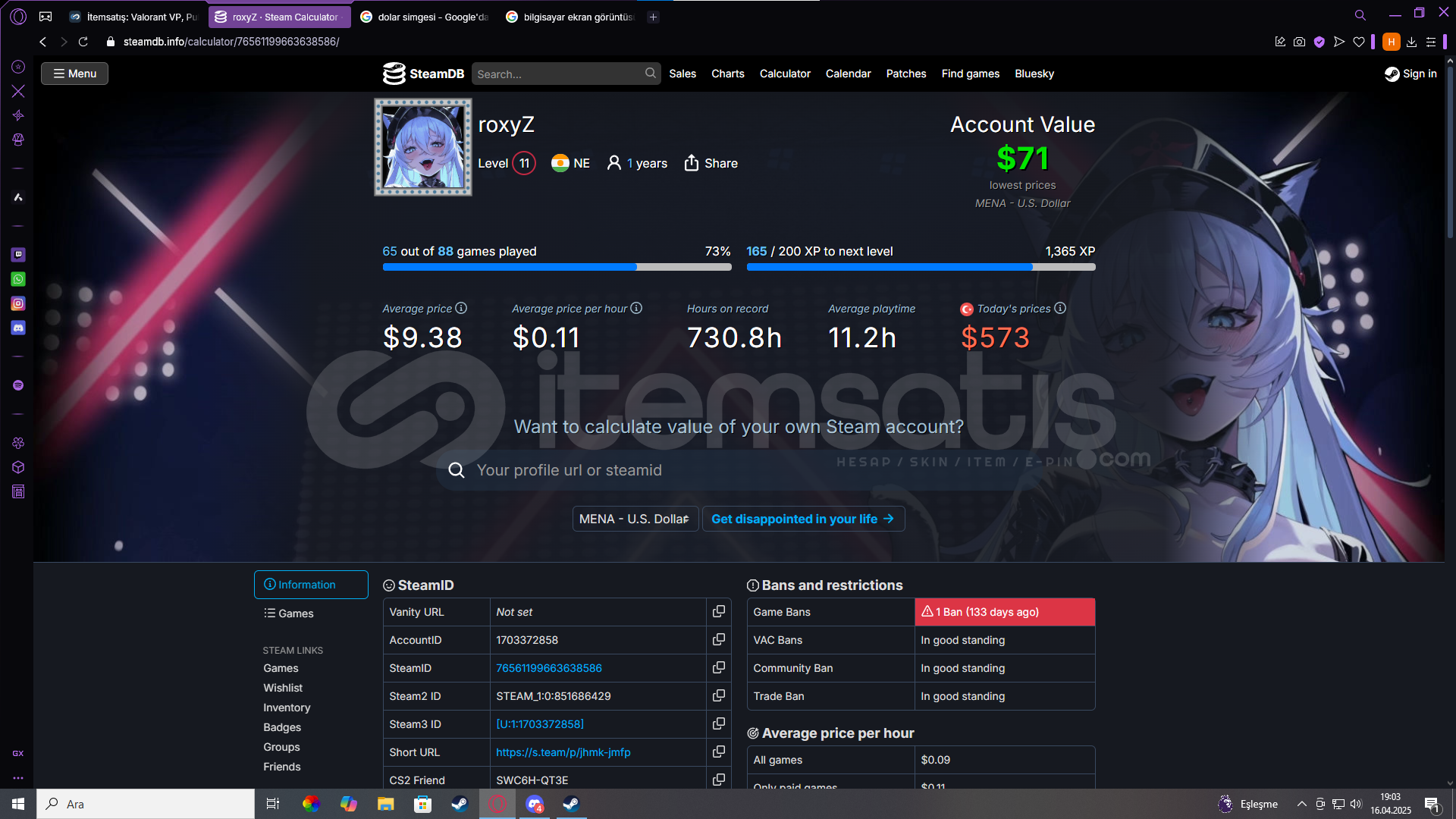Open the pinboard icon in address bar

click(1280, 42)
